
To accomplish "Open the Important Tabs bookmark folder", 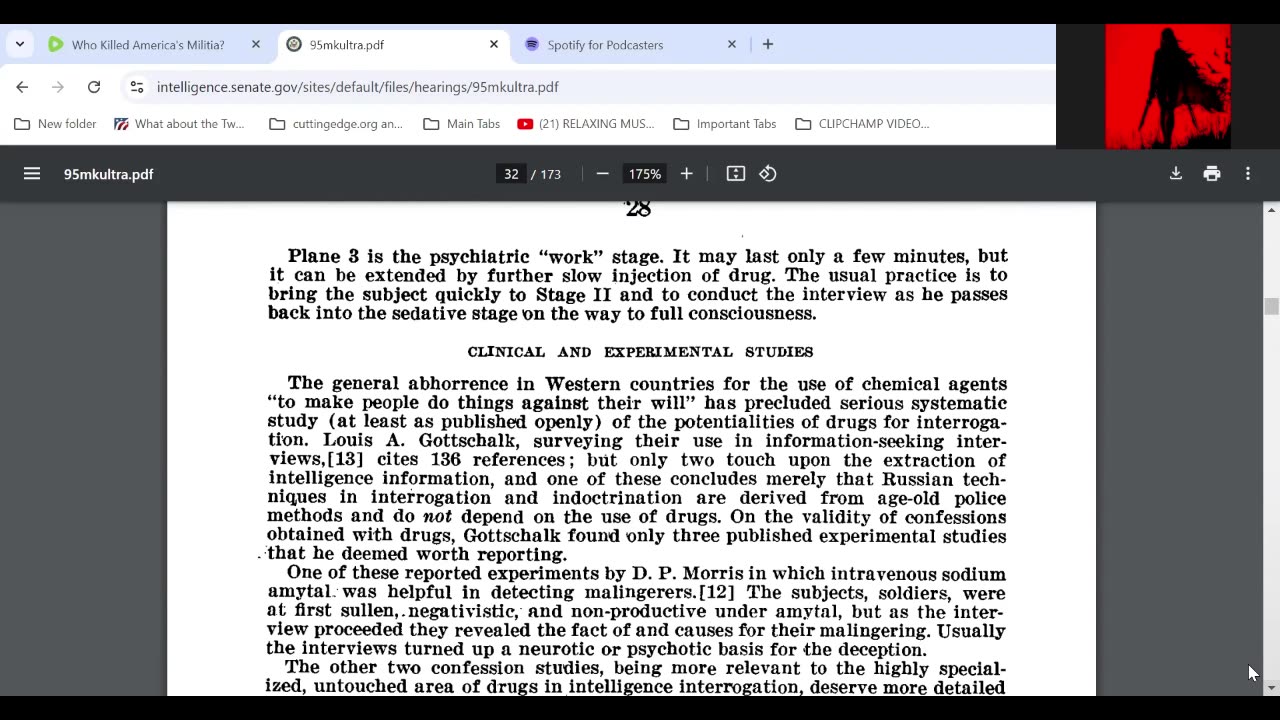I will click(x=725, y=124).
